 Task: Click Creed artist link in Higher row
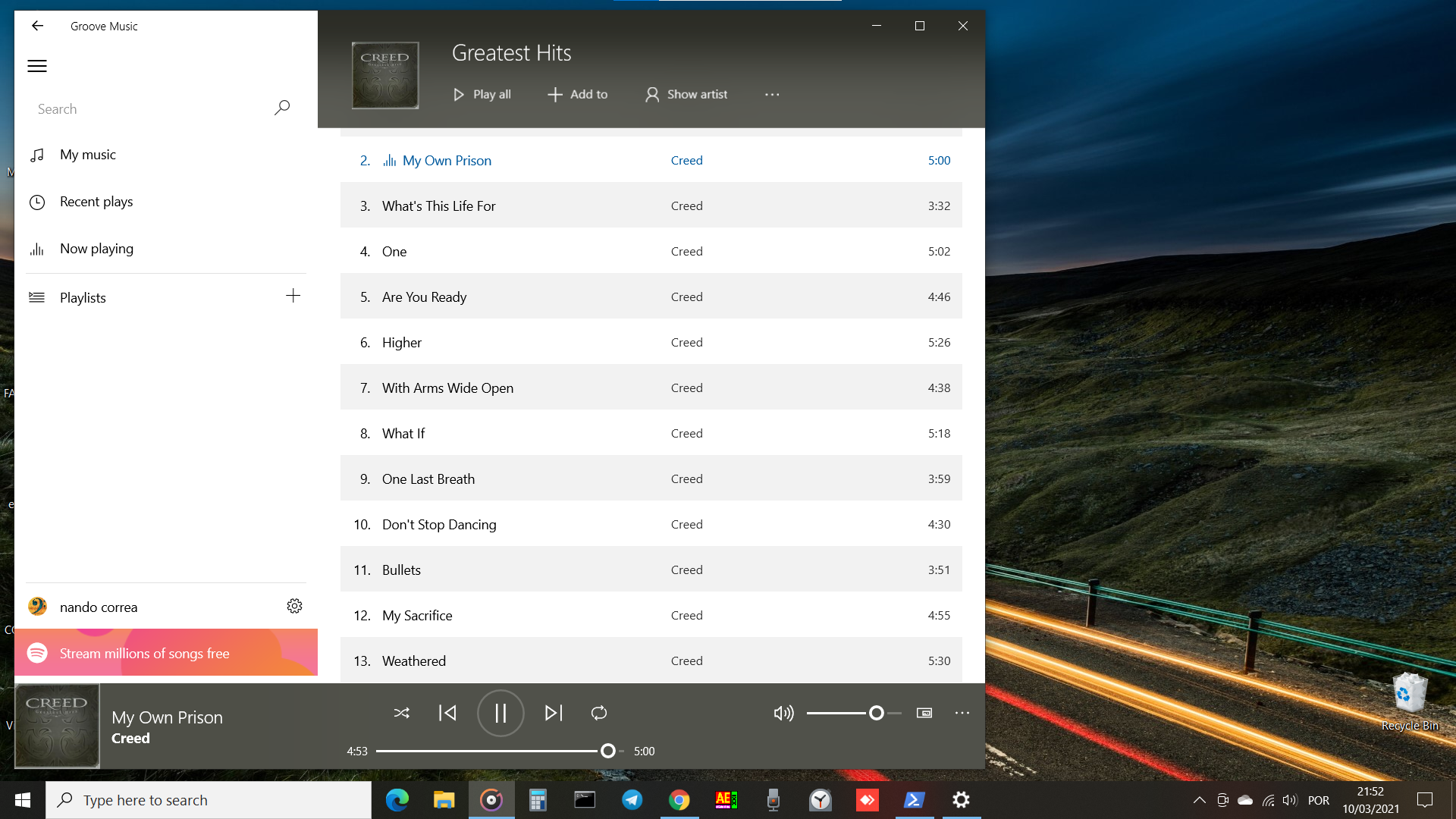tap(686, 342)
